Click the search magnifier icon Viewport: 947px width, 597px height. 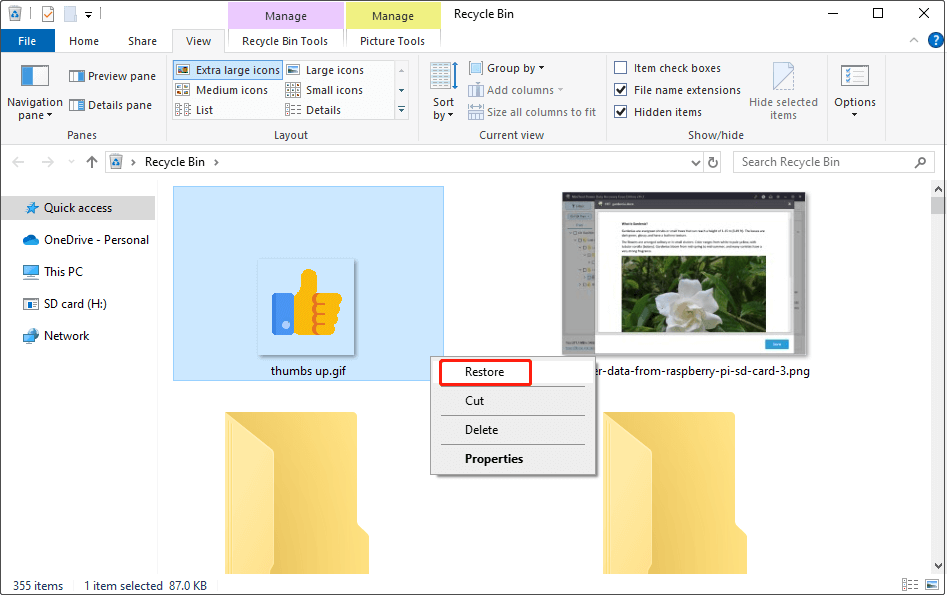point(920,162)
